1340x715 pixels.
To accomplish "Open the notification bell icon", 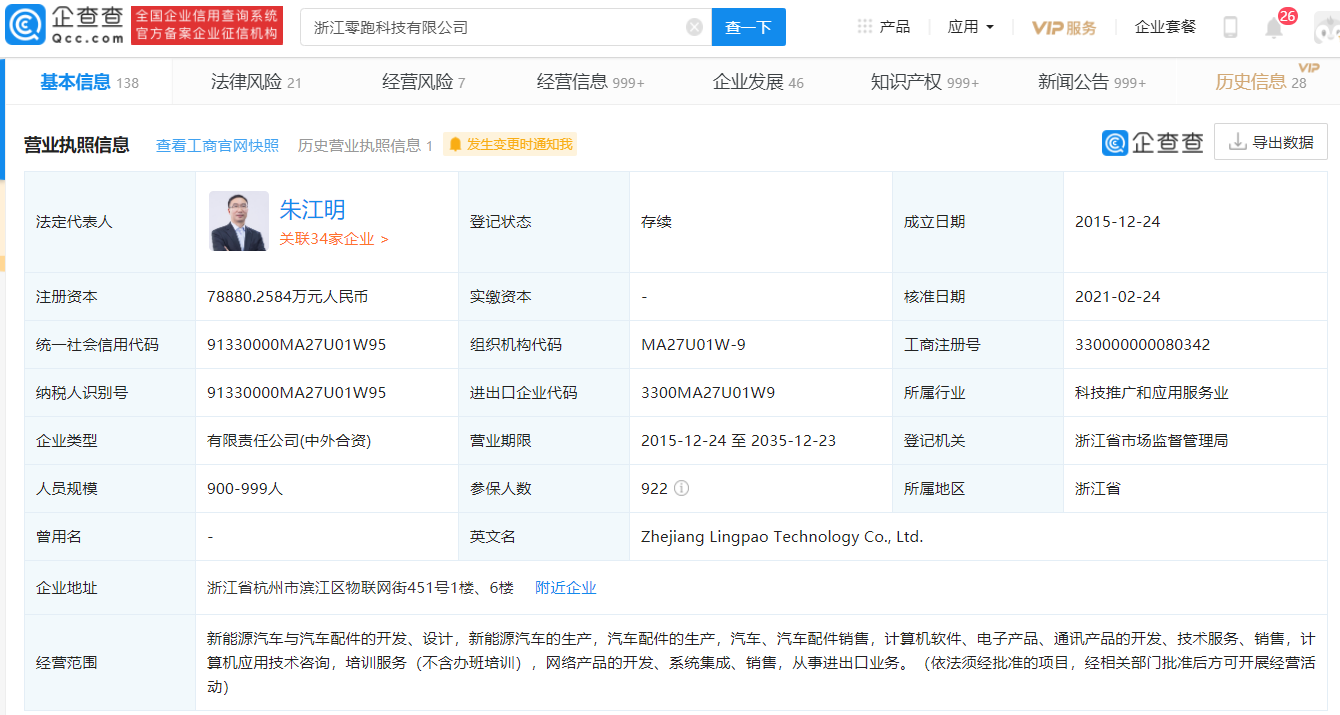I will [x=1274, y=28].
